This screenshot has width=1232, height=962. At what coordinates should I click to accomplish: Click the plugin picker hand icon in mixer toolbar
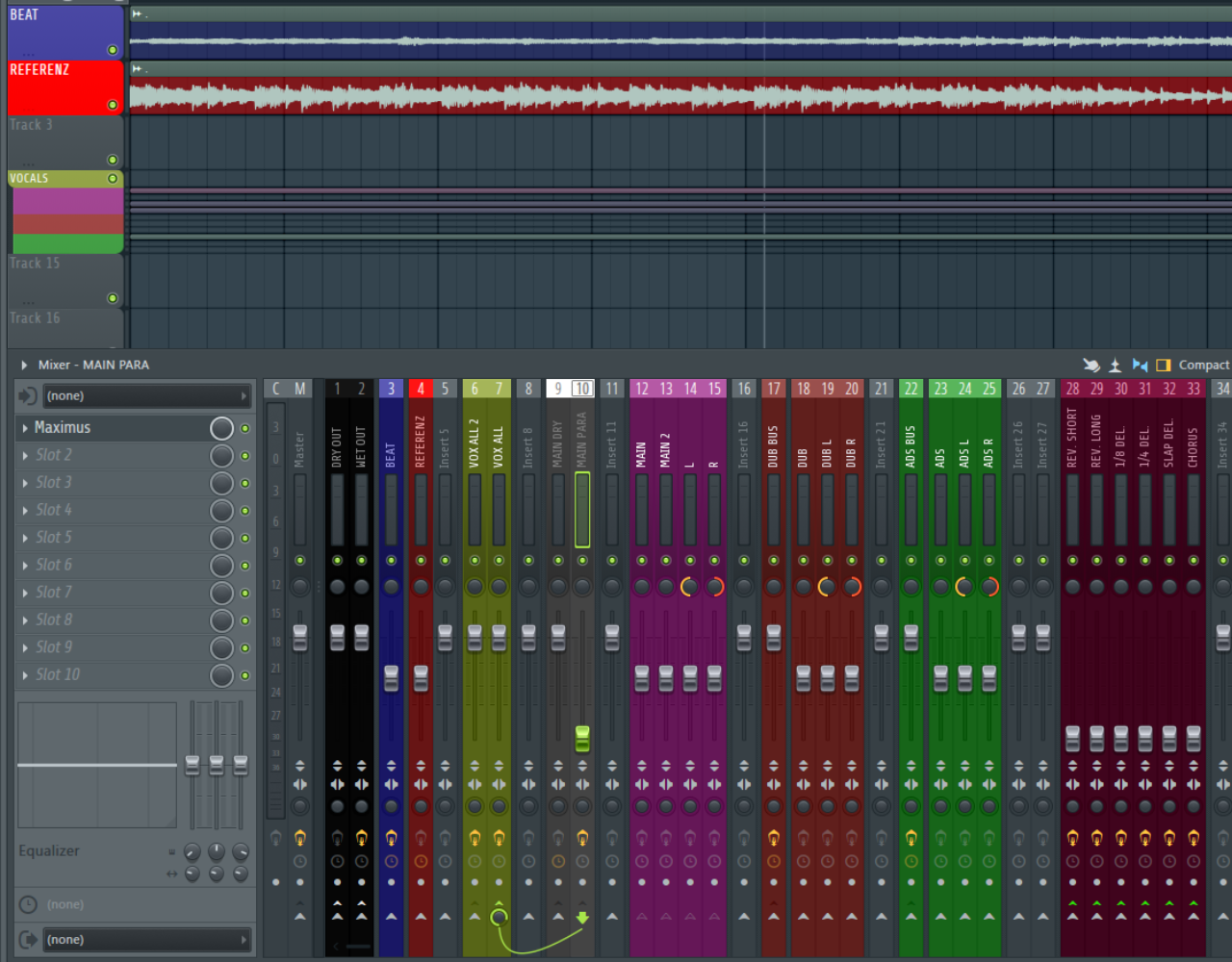pyautogui.click(x=1091, y=365)
